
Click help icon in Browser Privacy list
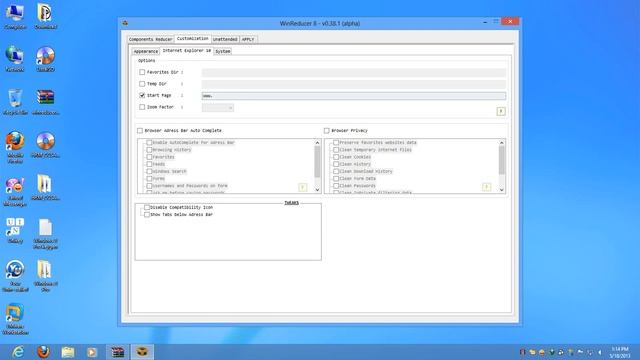(x=487, y=187)
